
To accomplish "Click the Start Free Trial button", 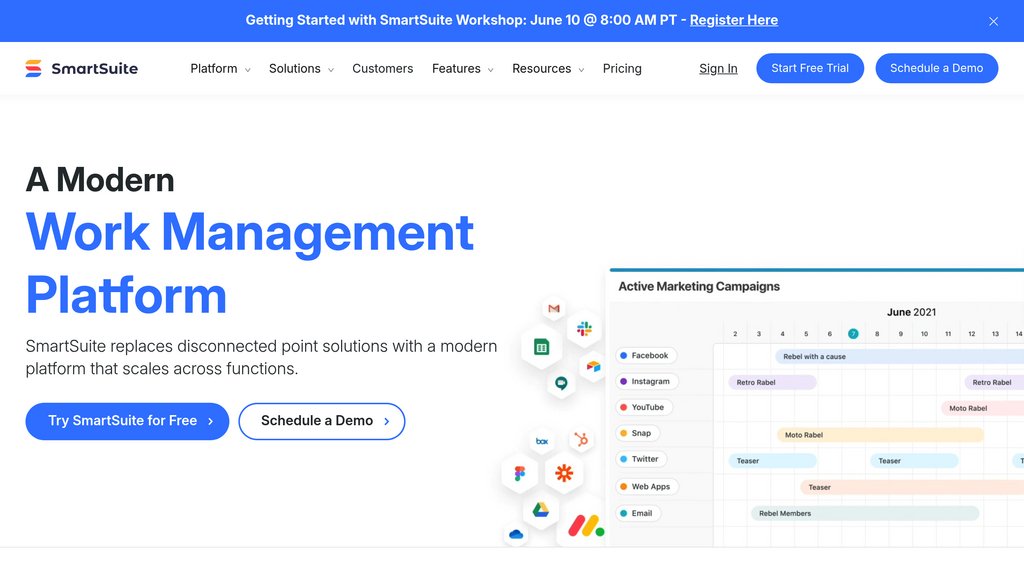I will (810, 68).
